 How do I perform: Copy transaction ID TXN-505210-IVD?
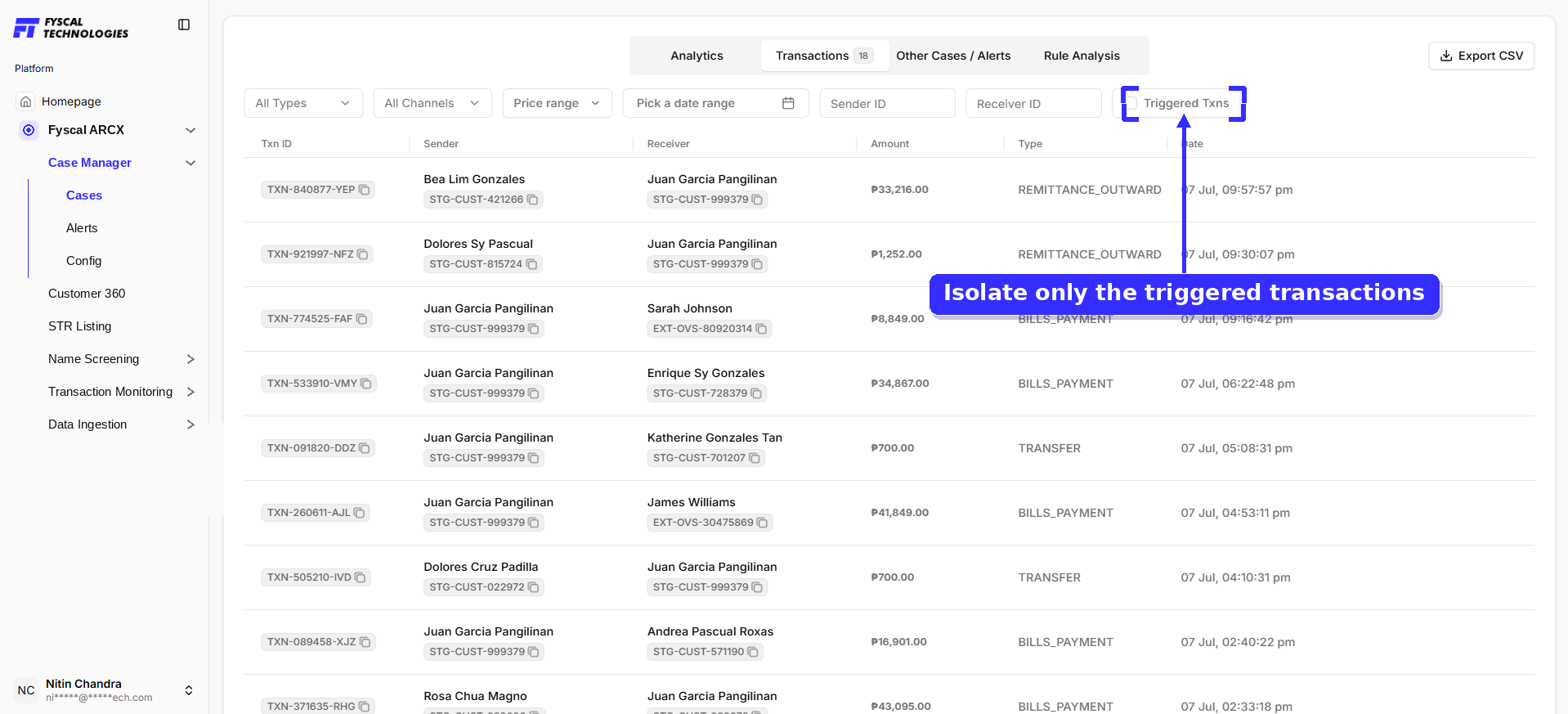pos(360,577)
